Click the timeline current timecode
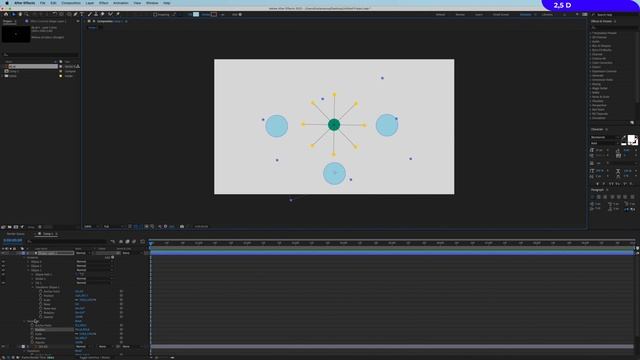Viewport: 640px width, 360px height. 13,240
